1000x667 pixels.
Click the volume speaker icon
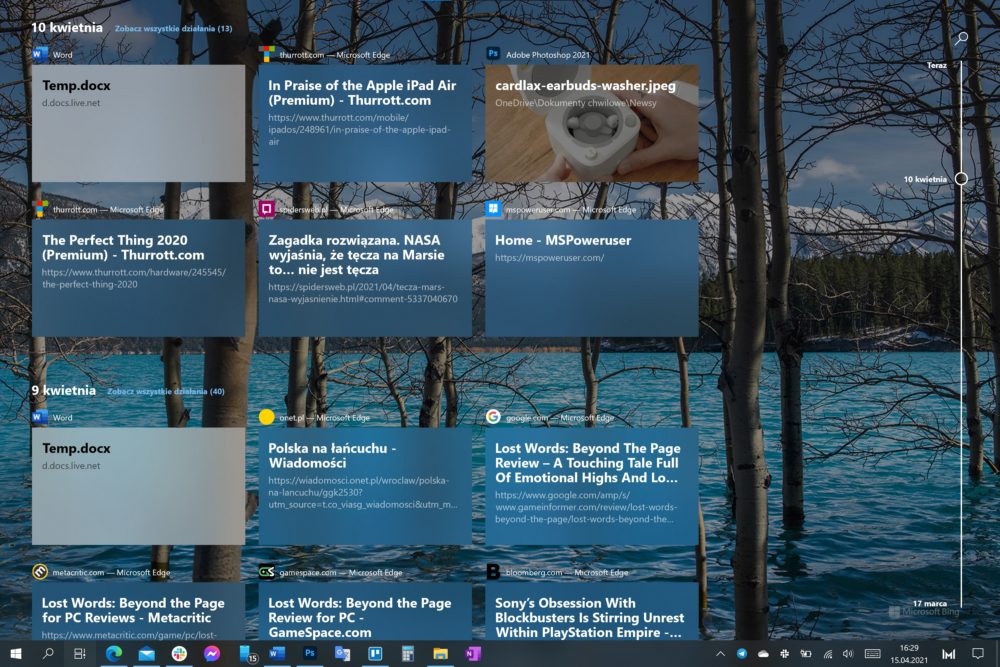(x=848, y=654)
